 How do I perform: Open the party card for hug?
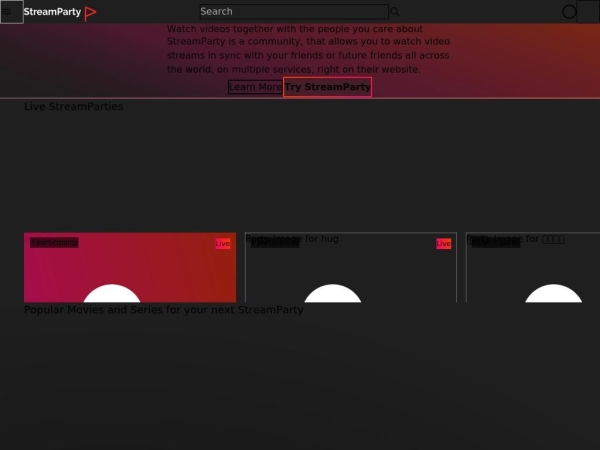tap(351, 267)
